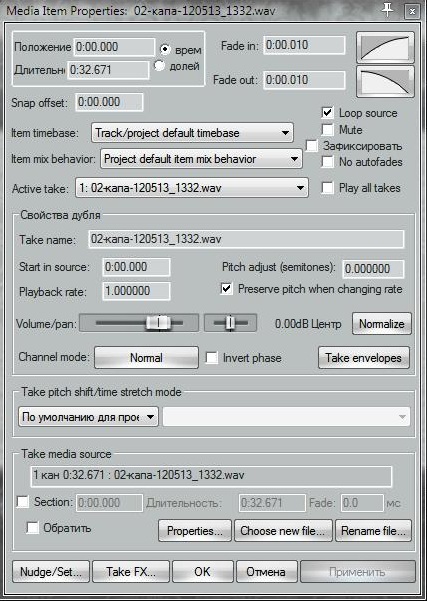The width and height of the screenshot is (427, 601).
Task: Click the Channel mode Normal button
Action: pyautogui.click(x=146, y=358)
